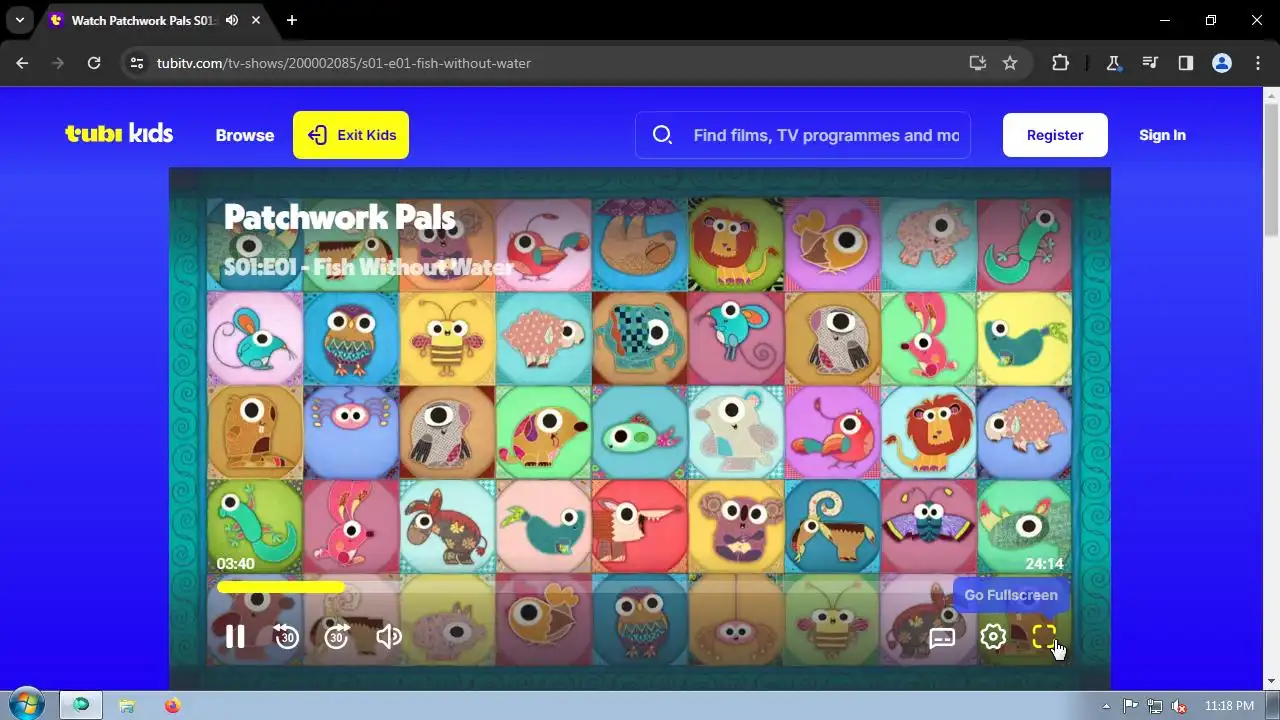Click the 03:40 elapsed time label
This screenshot has height=720, width=1280.
(236, 564)
